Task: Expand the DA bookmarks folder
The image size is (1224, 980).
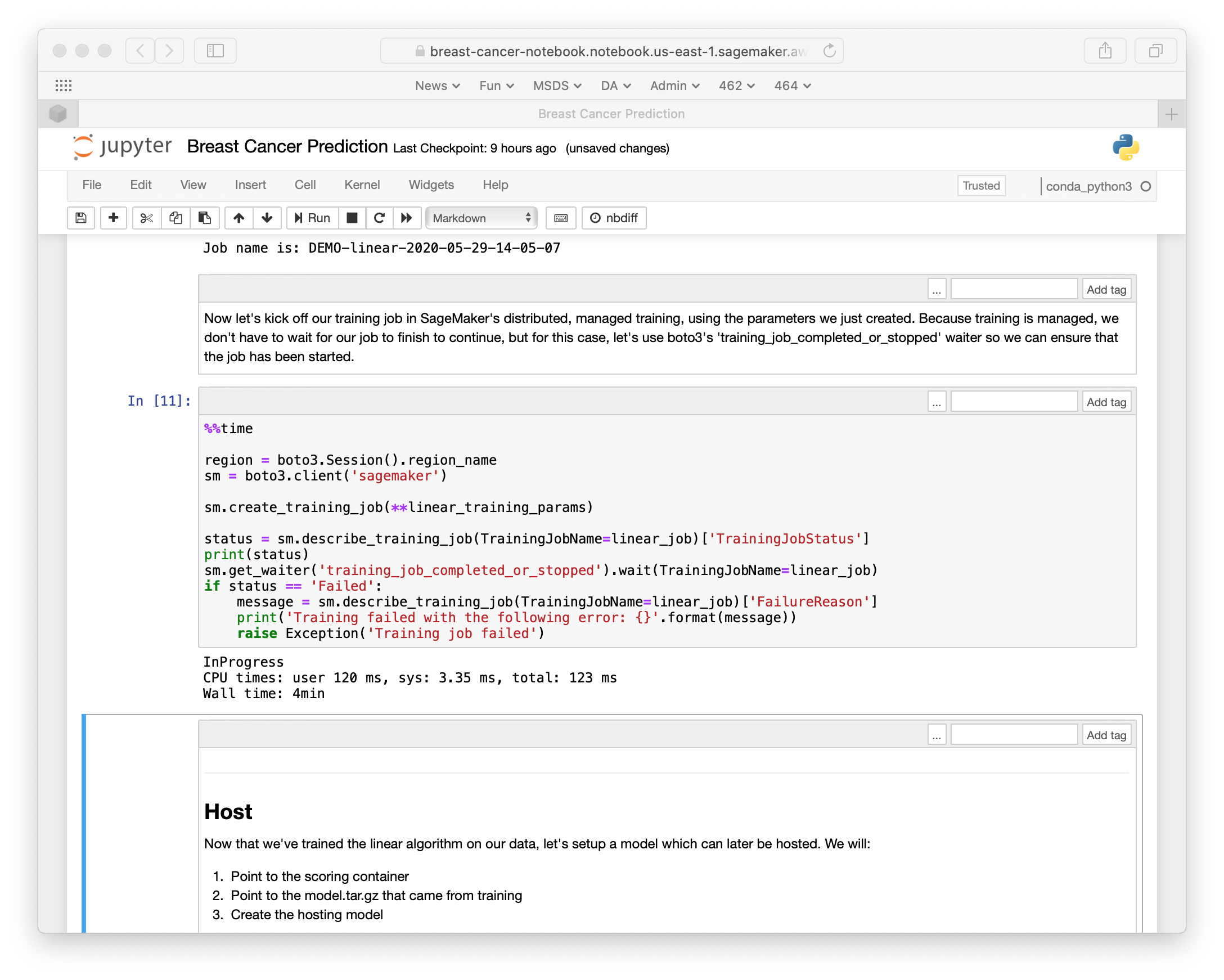Action: 615,86
